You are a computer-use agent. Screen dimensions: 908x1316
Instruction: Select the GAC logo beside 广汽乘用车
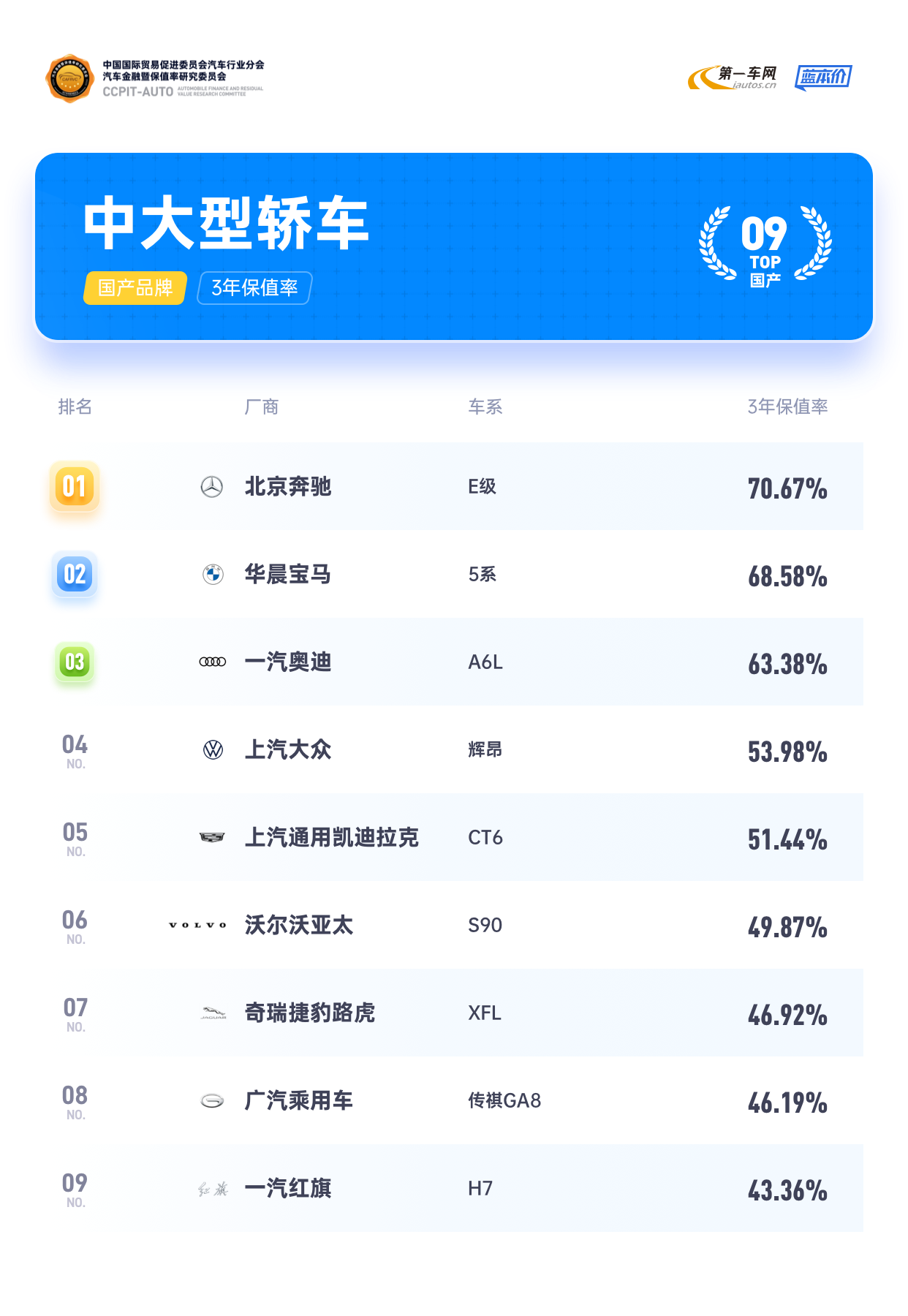(x=213, y=1100)
